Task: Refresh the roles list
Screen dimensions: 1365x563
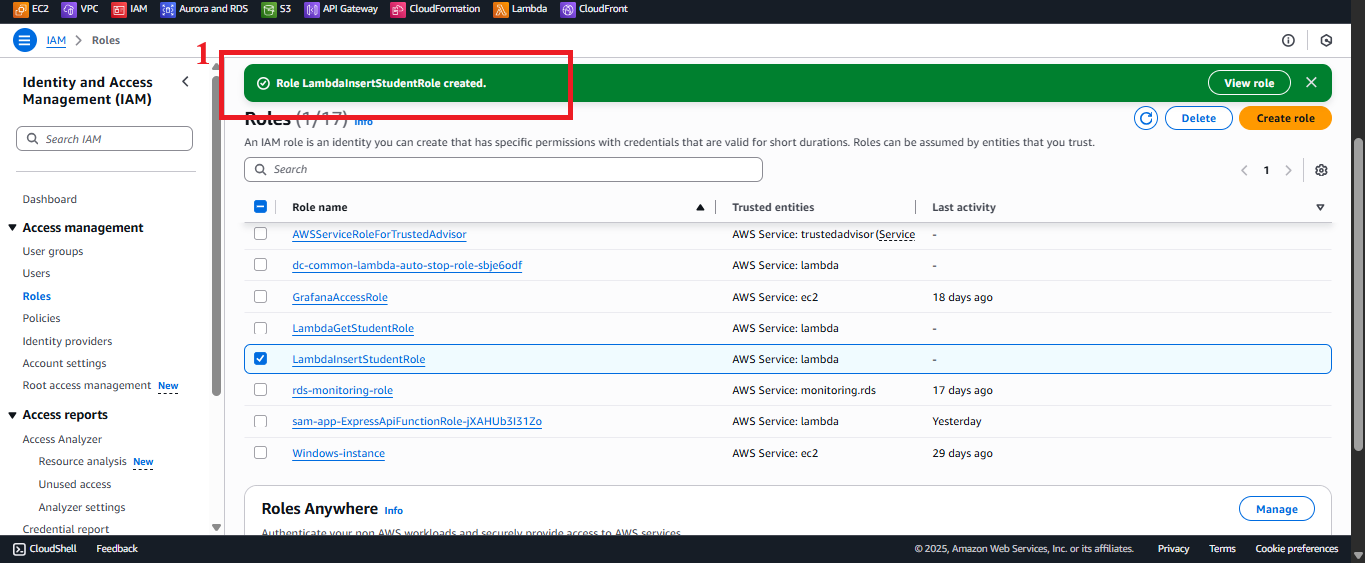Action: pyautogui.click(x=1146, y=118)
